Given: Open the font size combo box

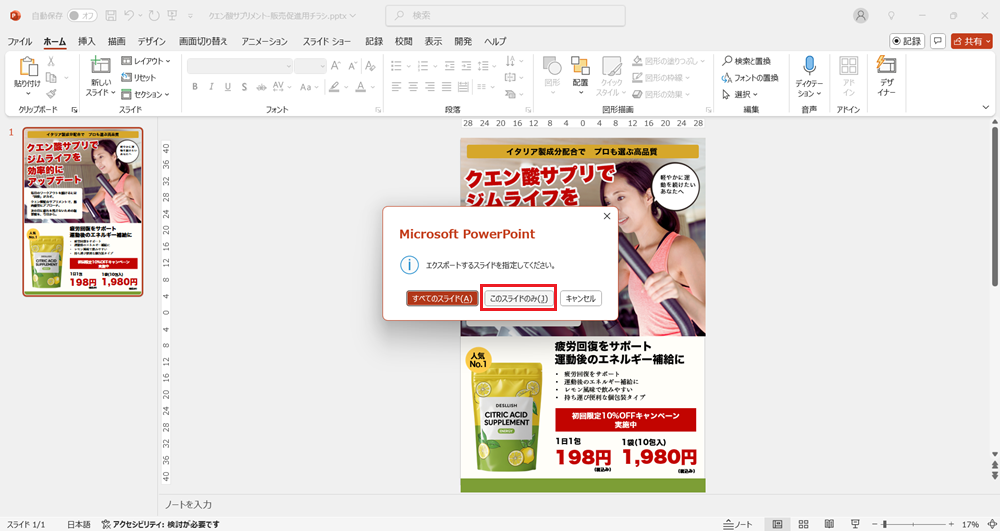Looking at the screenshot, I should (x=311, y=66).
